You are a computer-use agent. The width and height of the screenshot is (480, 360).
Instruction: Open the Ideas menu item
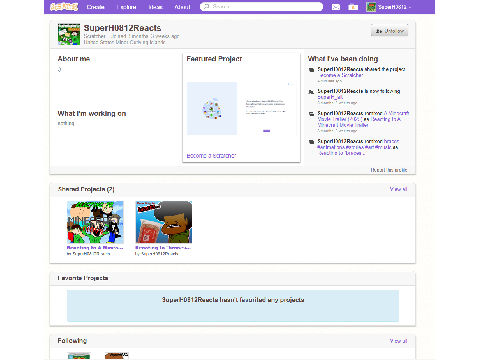[156, 7]
